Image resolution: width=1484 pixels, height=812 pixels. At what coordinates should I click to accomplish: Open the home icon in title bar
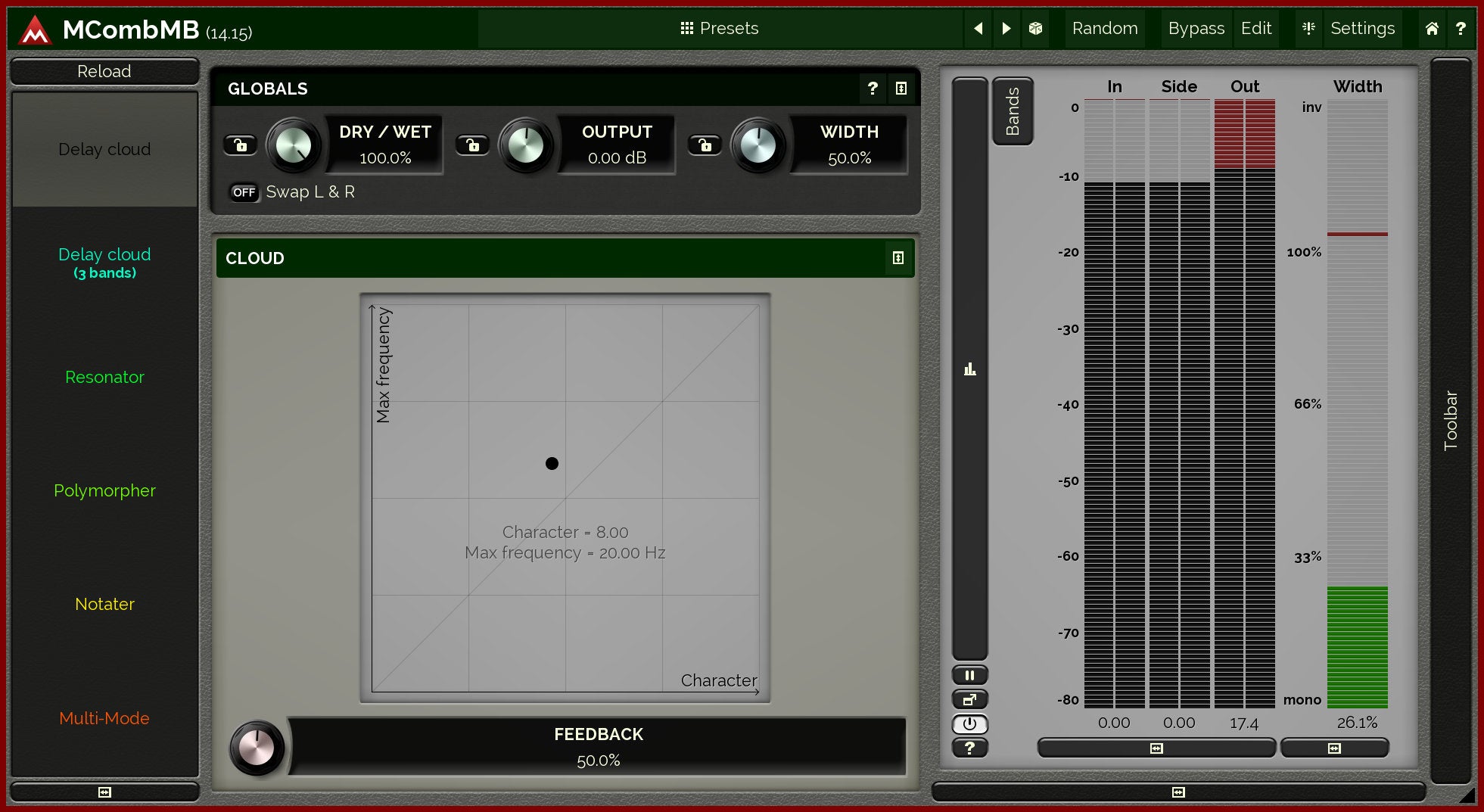tap(1432, 29)
